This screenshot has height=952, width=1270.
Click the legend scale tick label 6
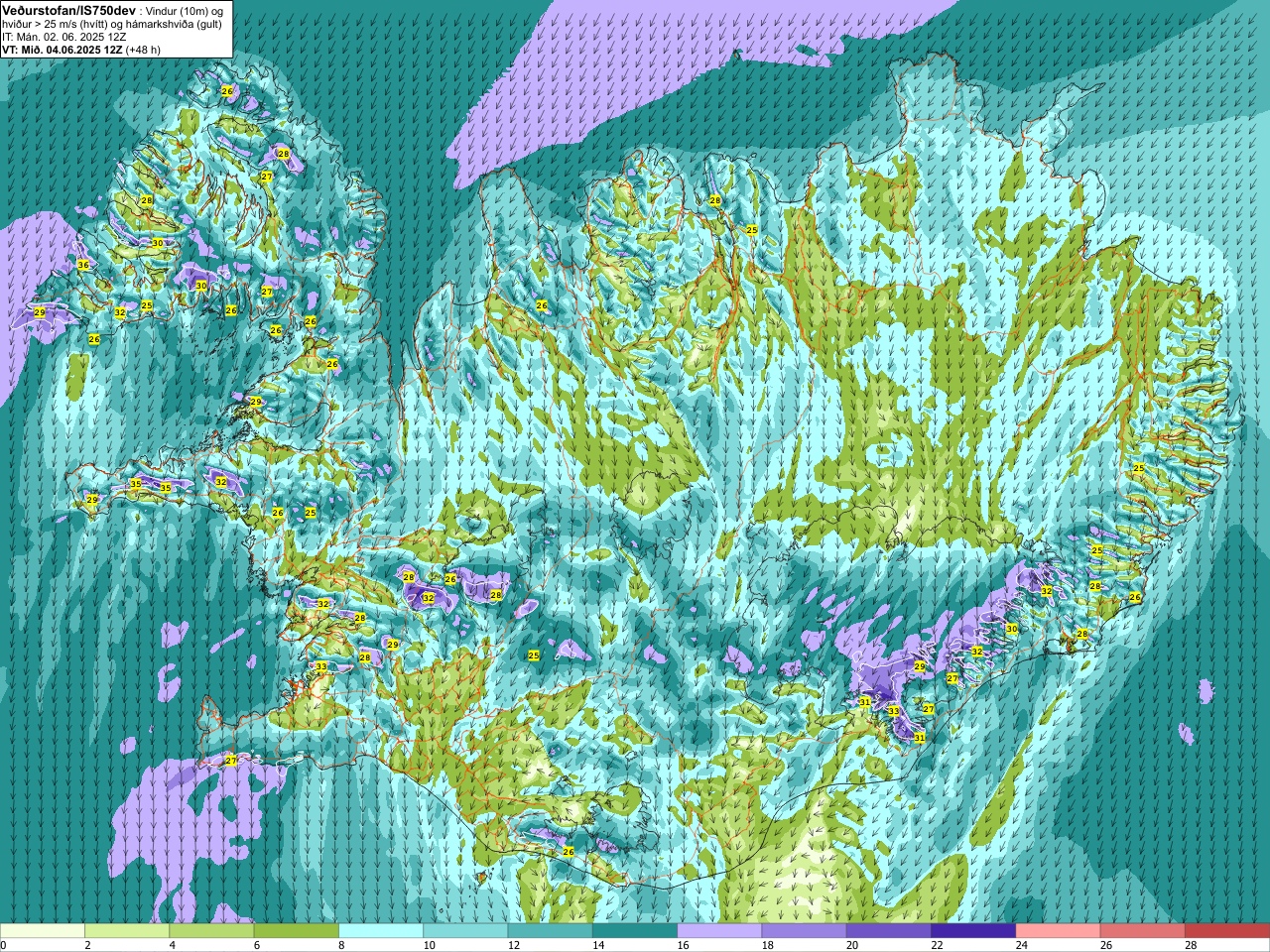coord(257,945)
